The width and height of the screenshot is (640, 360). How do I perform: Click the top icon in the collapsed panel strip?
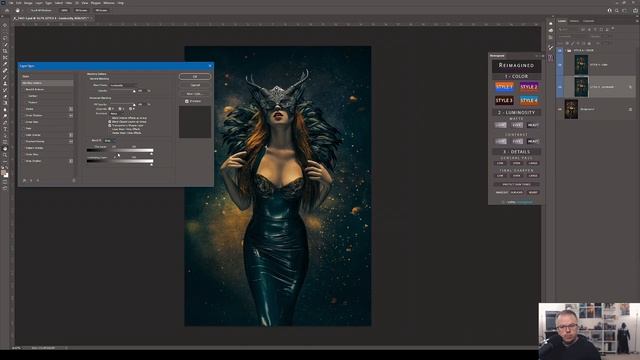click(550, 24)
